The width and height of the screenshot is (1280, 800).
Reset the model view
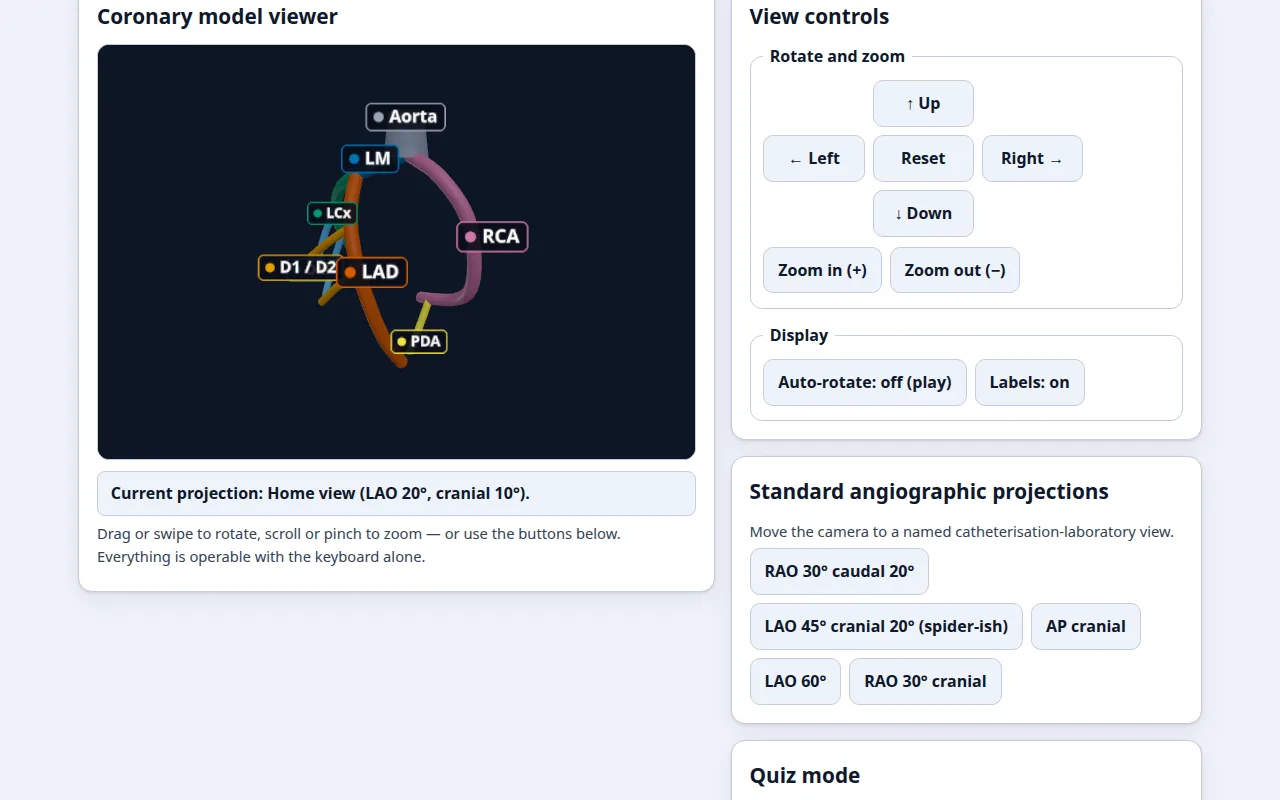pos(923,158)
